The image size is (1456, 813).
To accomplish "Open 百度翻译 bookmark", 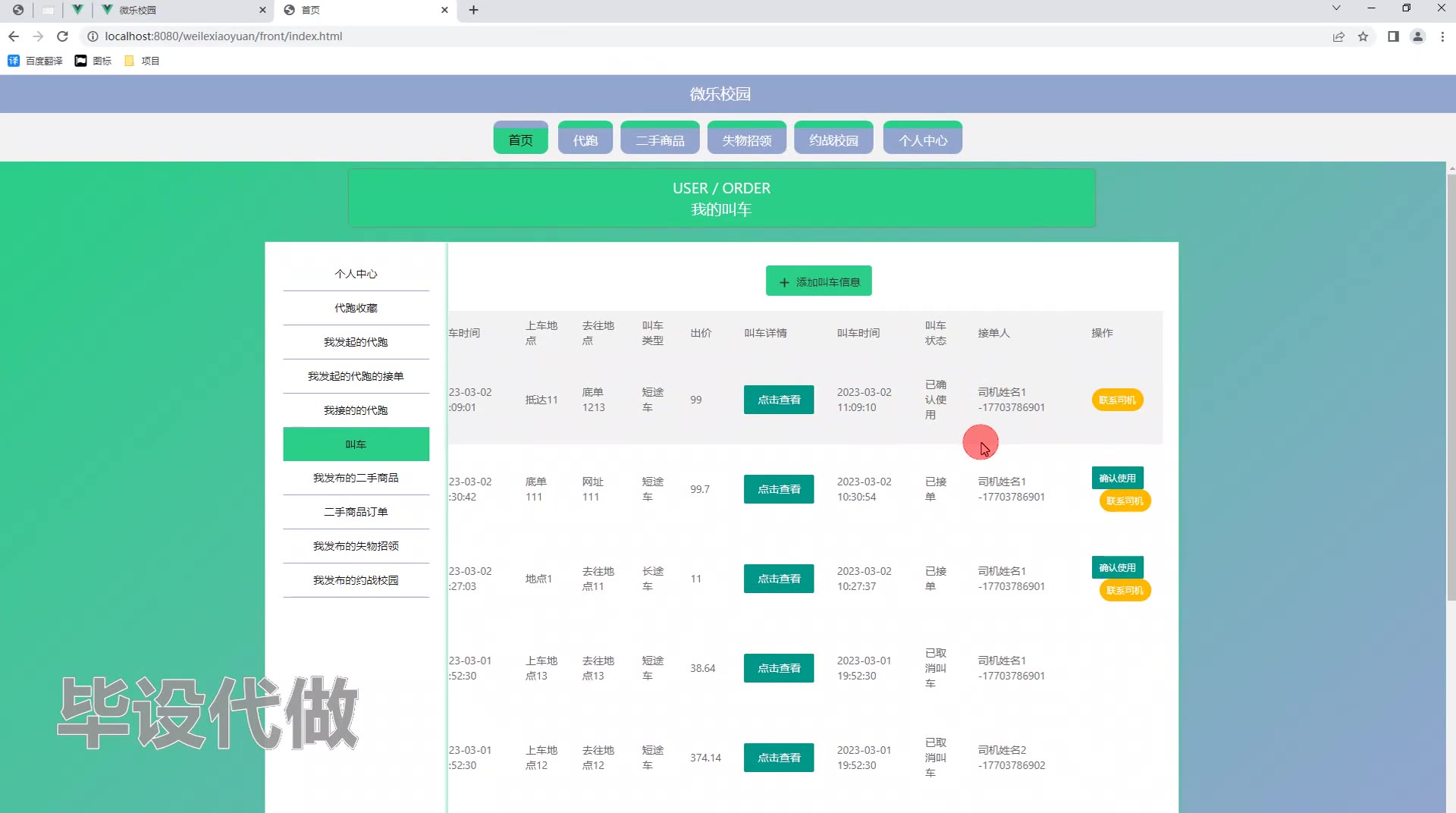I will coord(35,61).
